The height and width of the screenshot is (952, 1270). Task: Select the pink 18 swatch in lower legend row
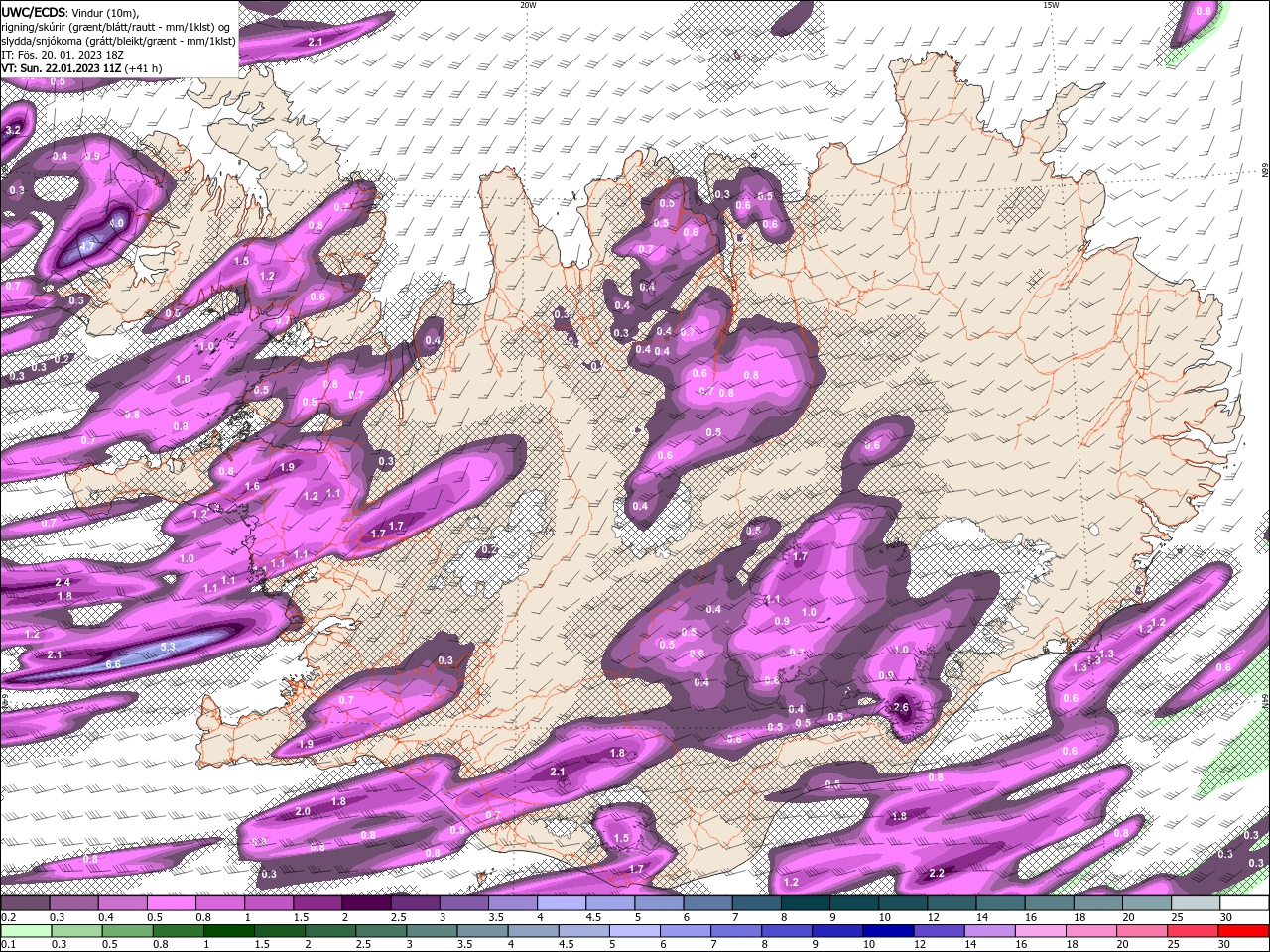(x=1091, y=931)
